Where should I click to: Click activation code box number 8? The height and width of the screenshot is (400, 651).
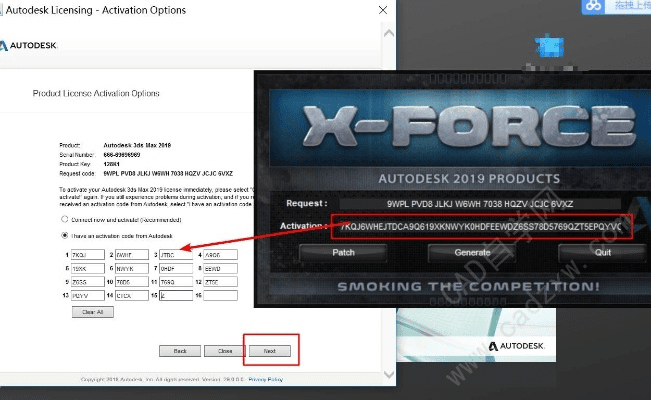[220, 268]
